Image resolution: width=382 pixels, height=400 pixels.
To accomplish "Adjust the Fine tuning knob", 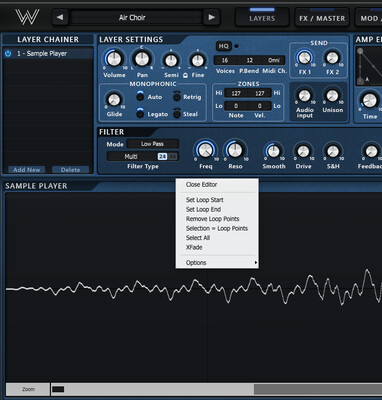I will [x=198, y=61].
